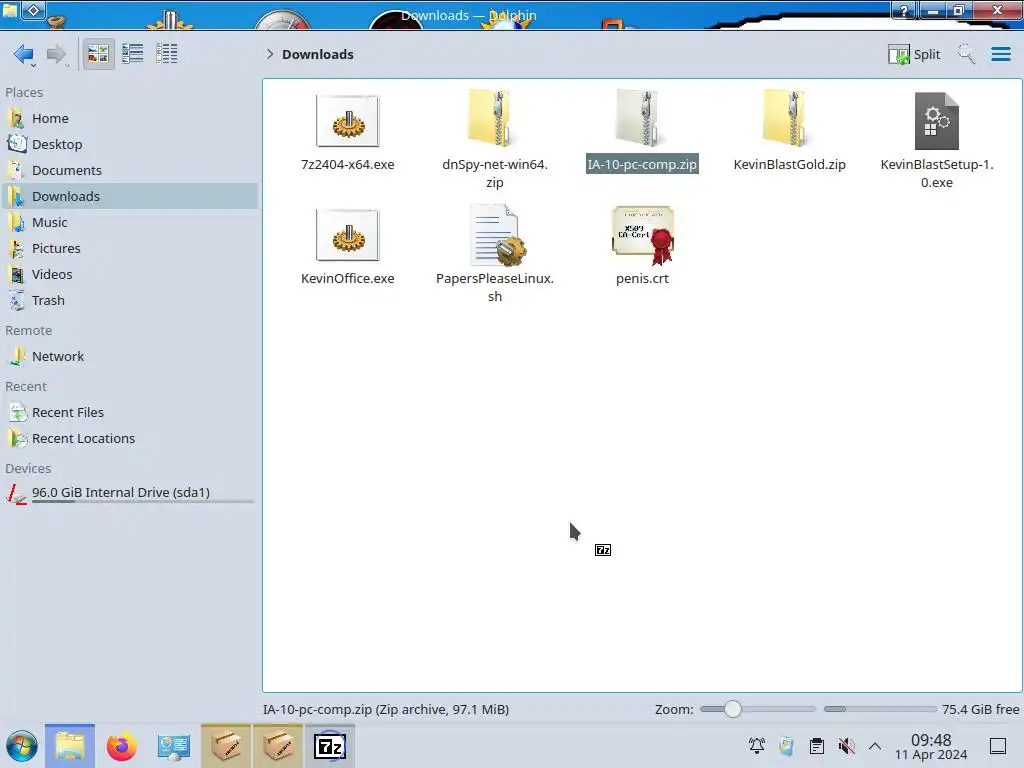Open Desktop in Places panel
The width and height of the screenshot is (1024, 768).
pyautogui.click(x=129, y=144)
